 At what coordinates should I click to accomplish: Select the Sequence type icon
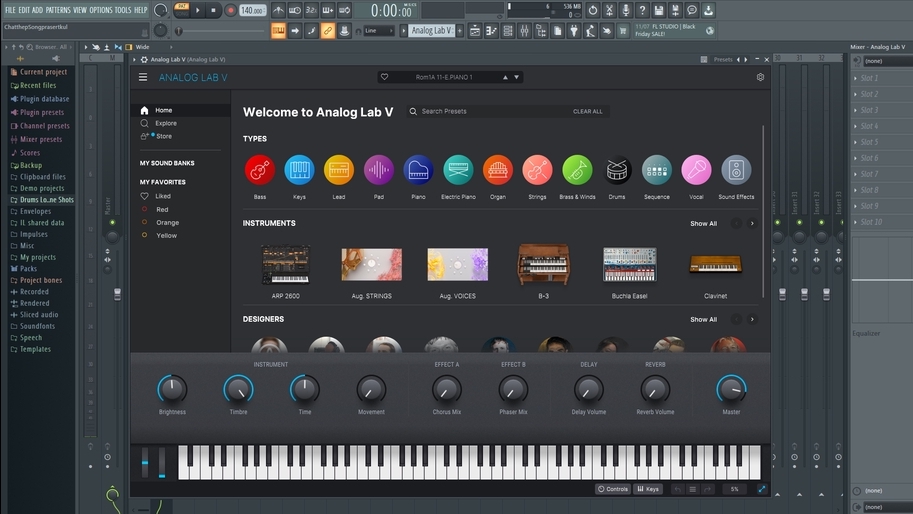point(657,170)
